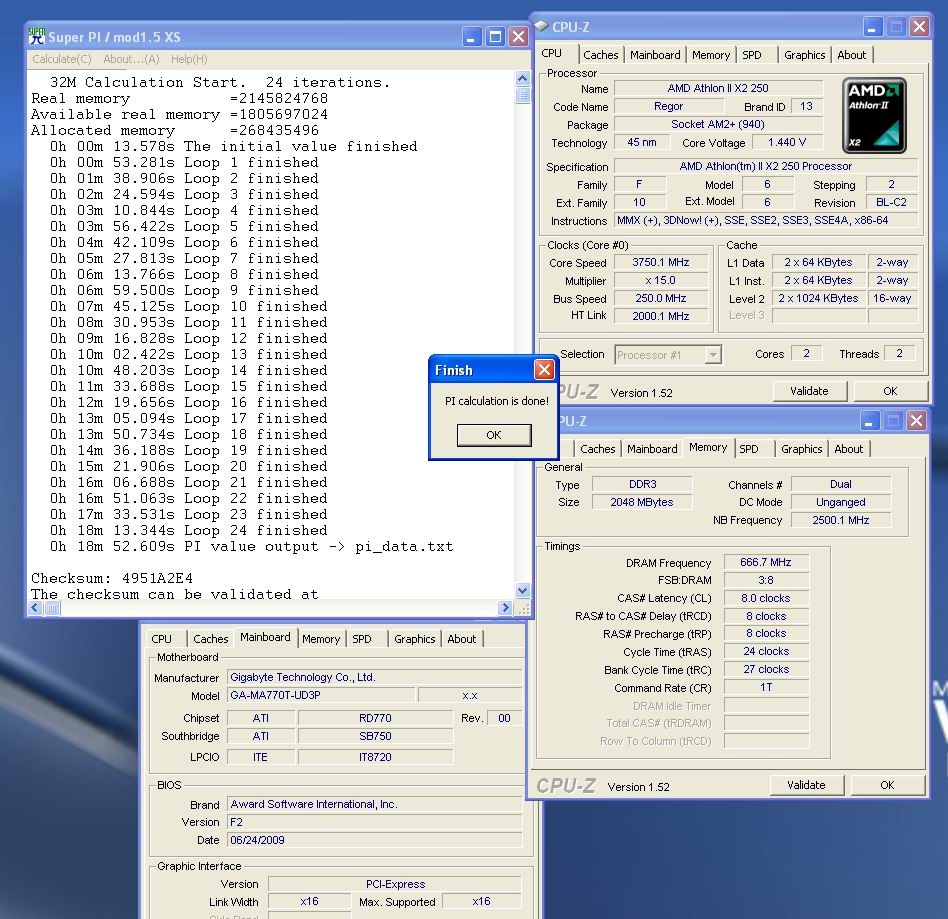Click the left arrow of Super PI horizontal scrollbar
Screen dimensions: 948x919
(x=35, y=608)
